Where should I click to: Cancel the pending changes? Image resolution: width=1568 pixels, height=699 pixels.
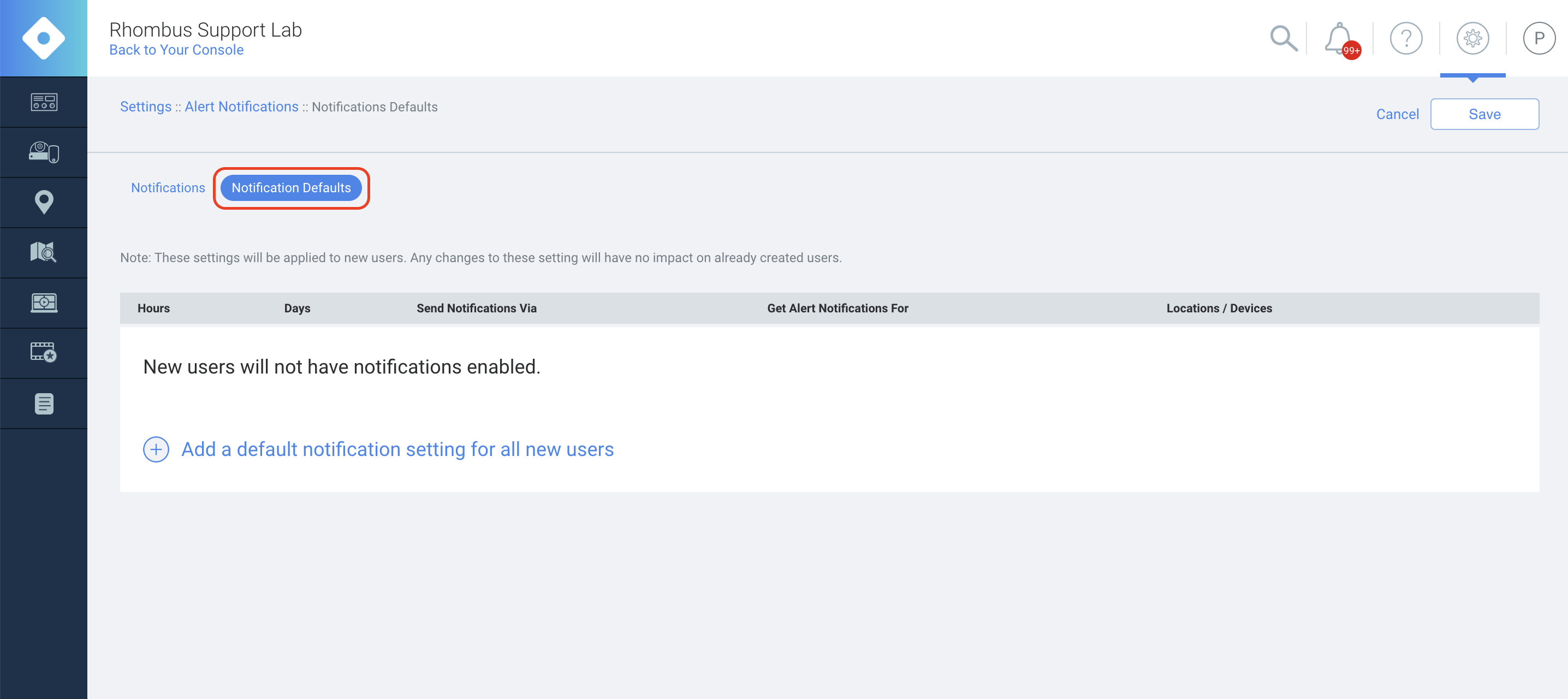click(1397, 114)
